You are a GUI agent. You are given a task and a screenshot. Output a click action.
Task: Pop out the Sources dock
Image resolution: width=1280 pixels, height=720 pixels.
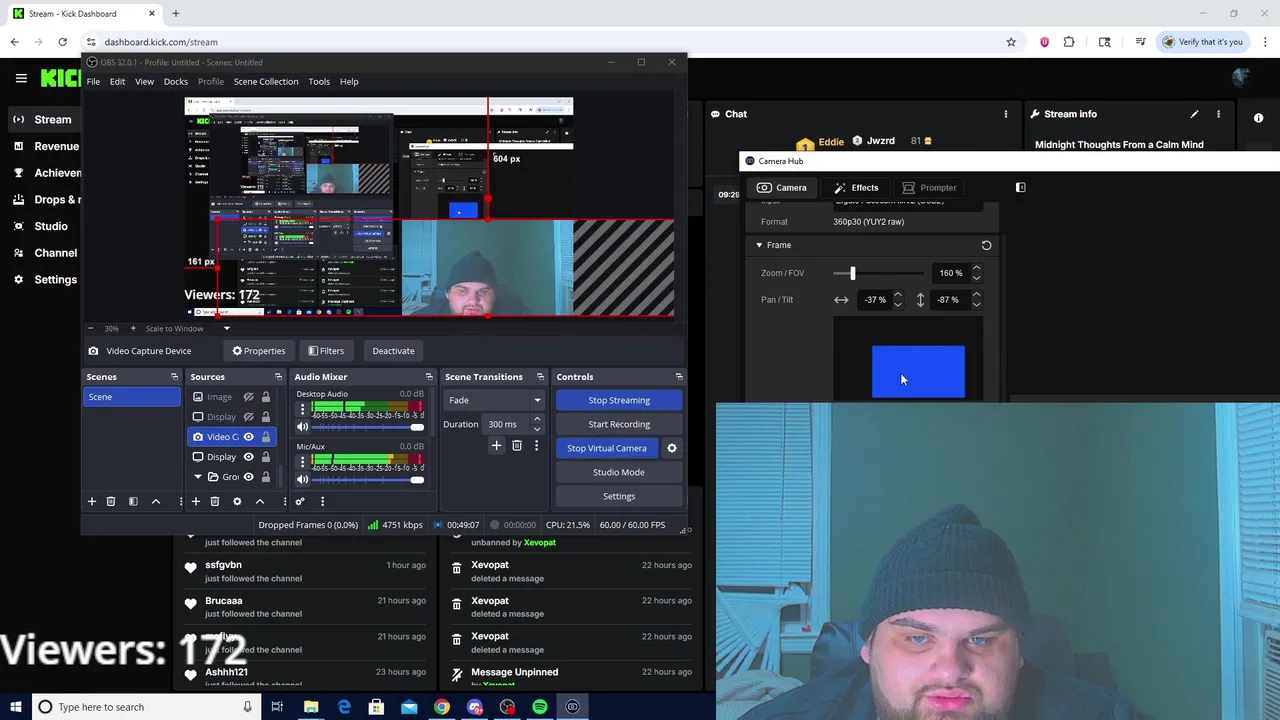click(x=278, y=377)
